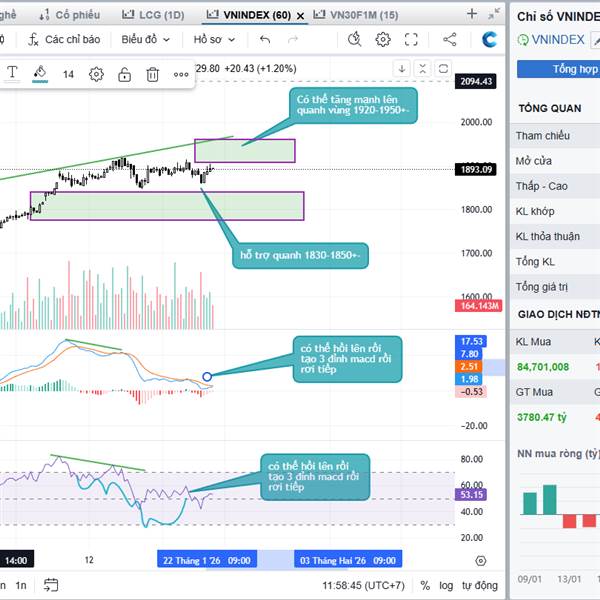Open the go-to-date calendar icon
Image resolution: width=600 pixels, height=600 pixels.
51,585
